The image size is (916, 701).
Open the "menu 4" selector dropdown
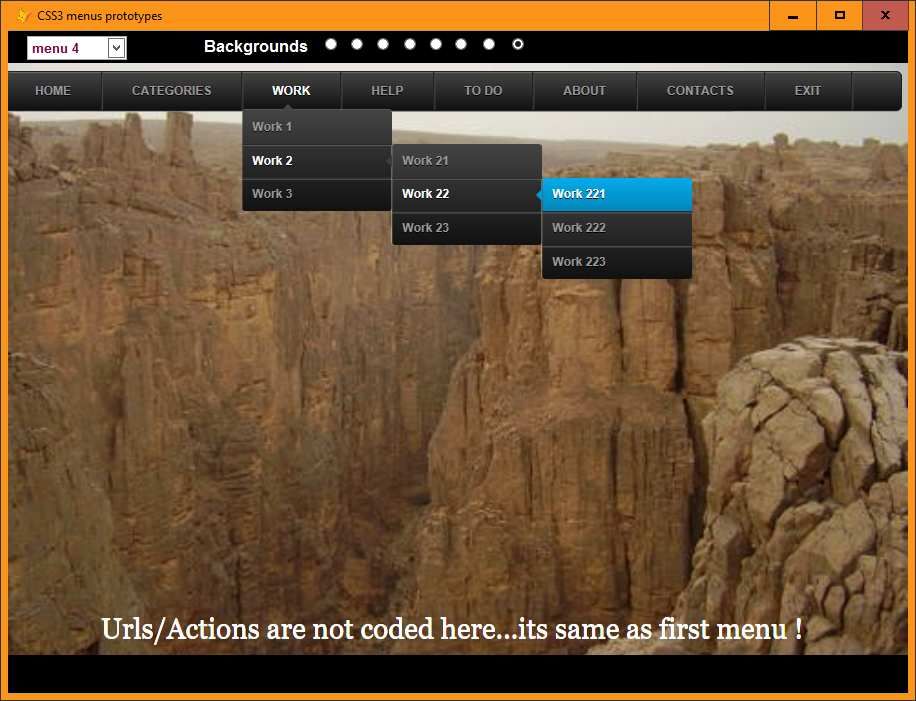click(x=115, y=47)
